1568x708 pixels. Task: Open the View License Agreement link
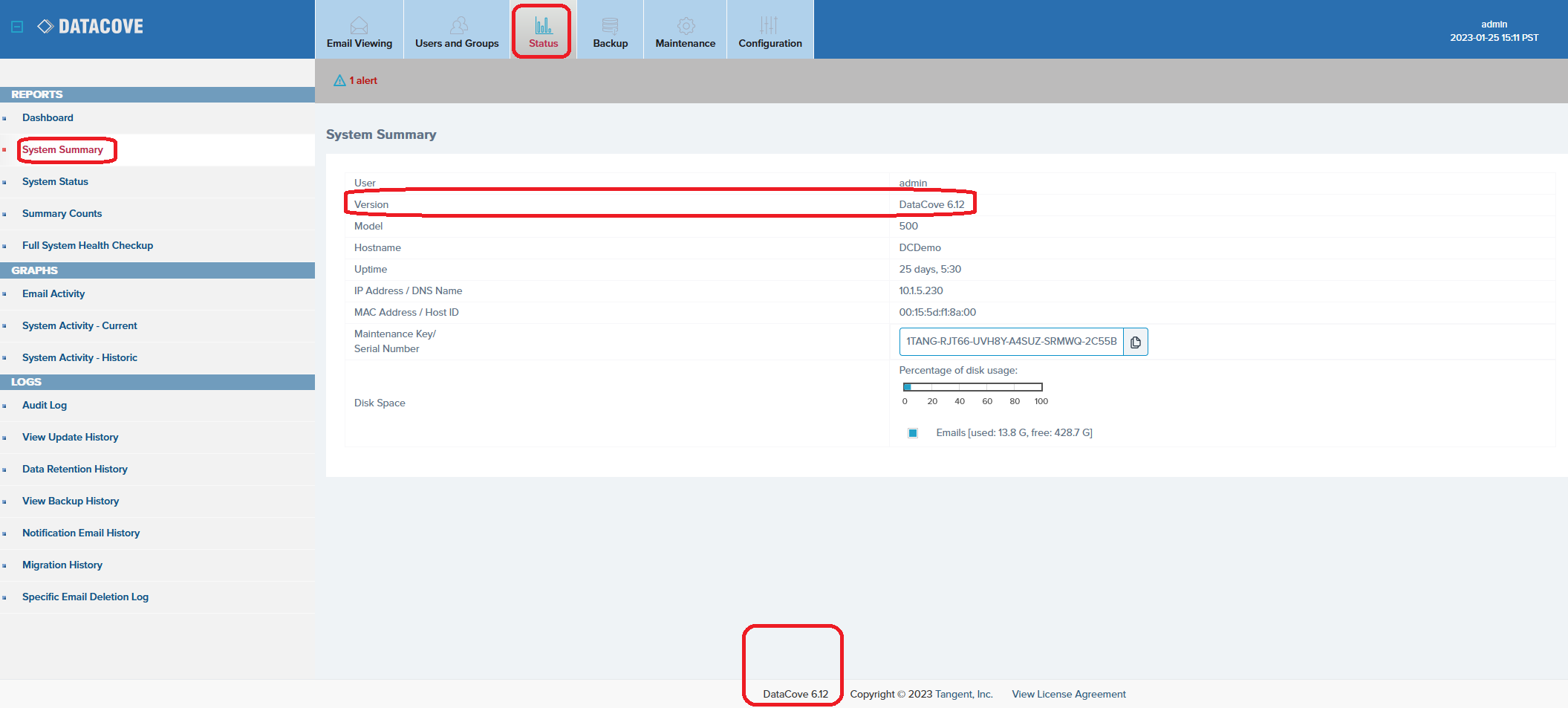[x=1068, y=694]
